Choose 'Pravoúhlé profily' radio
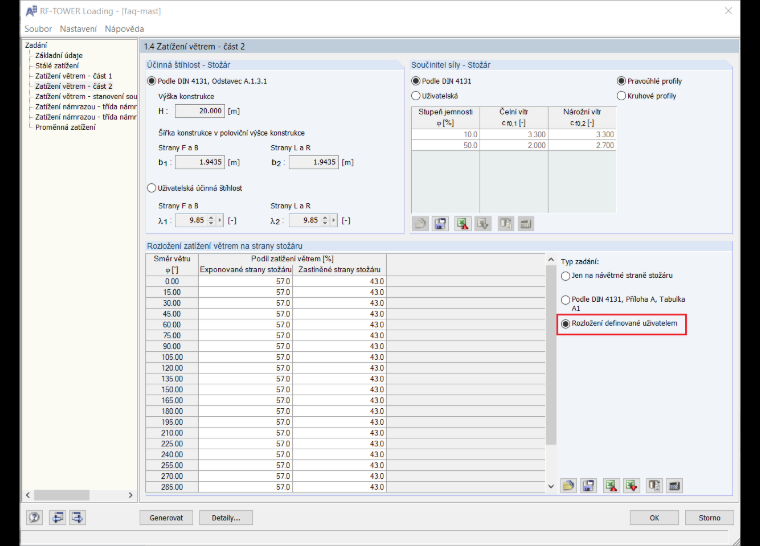The width and height of the screenshot is (760, 546). pyautogui.click(x=621, y=81)
